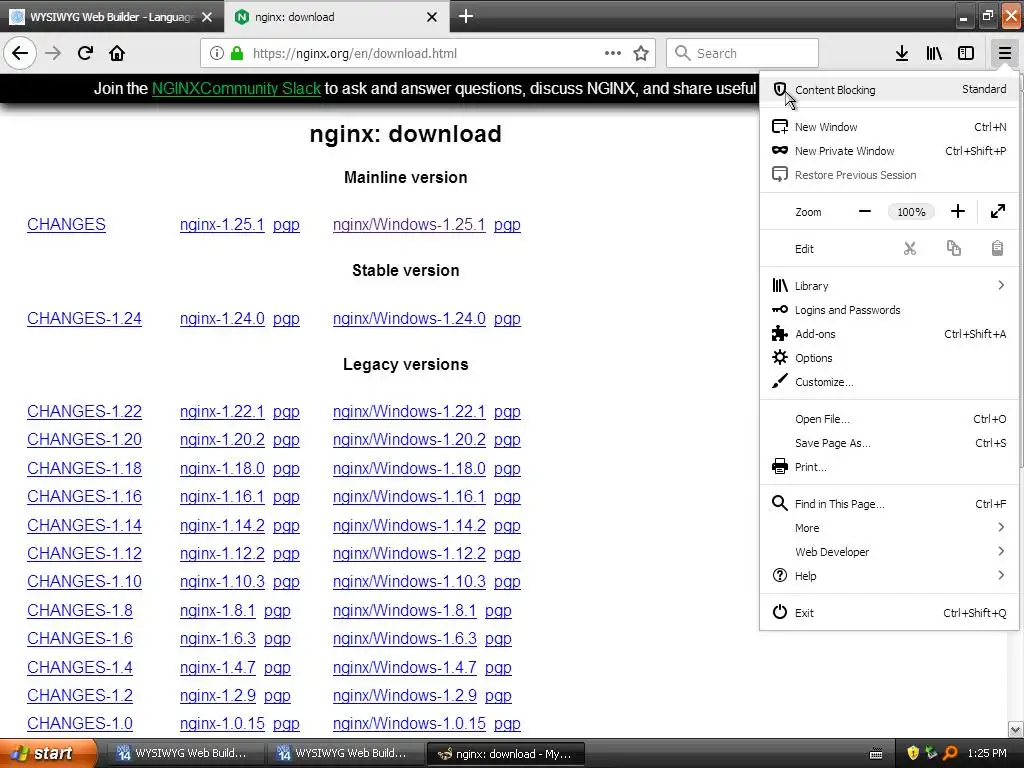Expand the Web Developer submenu
The width and height of the screenshot is (1024, 768).
pos(889,552)
